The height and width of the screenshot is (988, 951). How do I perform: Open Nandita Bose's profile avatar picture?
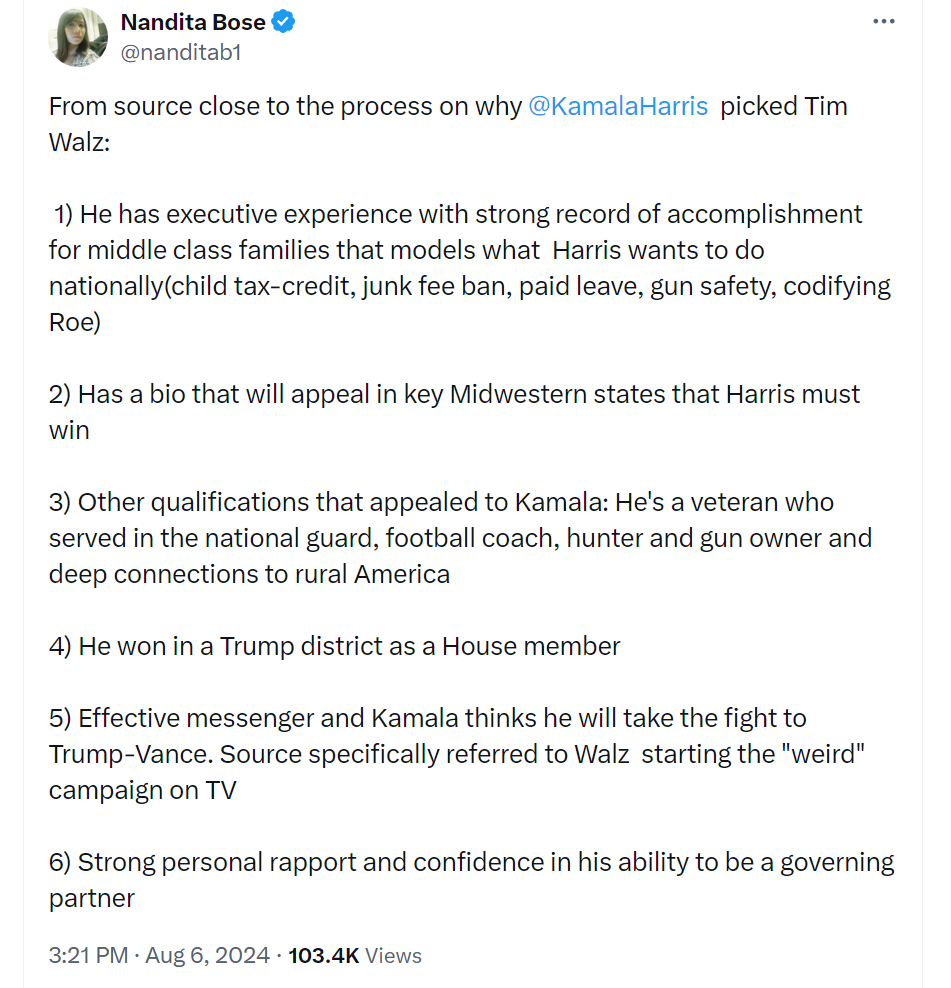click(78, 37)
